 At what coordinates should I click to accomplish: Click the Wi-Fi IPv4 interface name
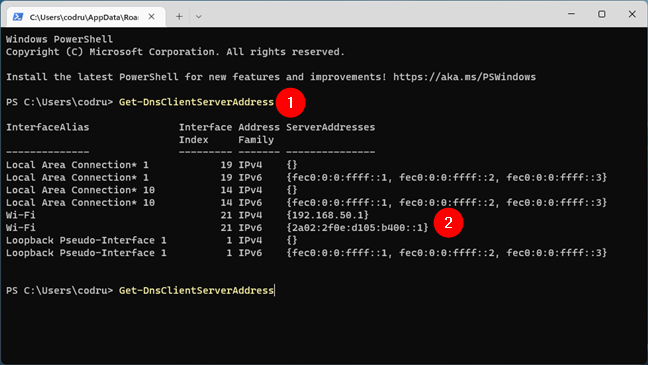point(21,215)
